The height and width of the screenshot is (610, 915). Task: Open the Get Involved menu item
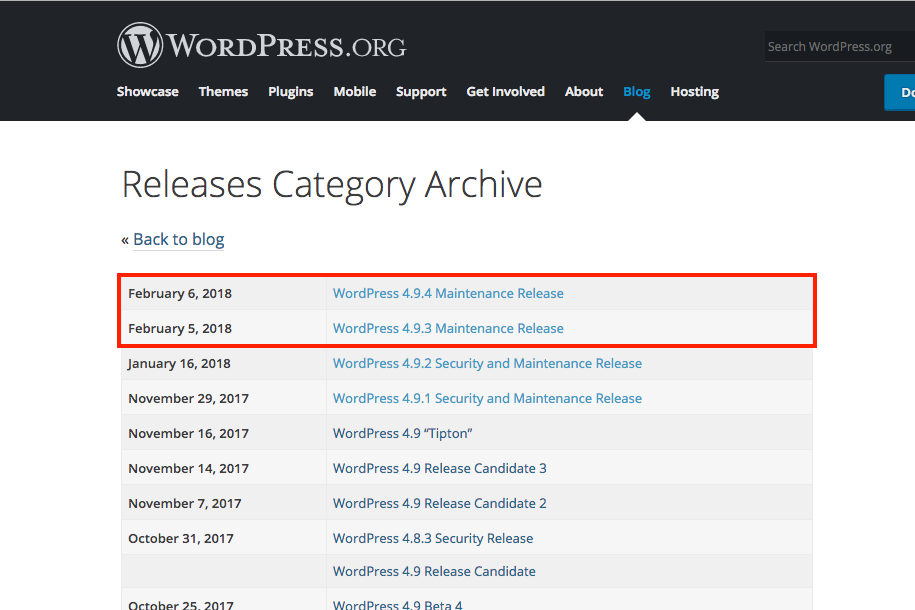[505, 92]
